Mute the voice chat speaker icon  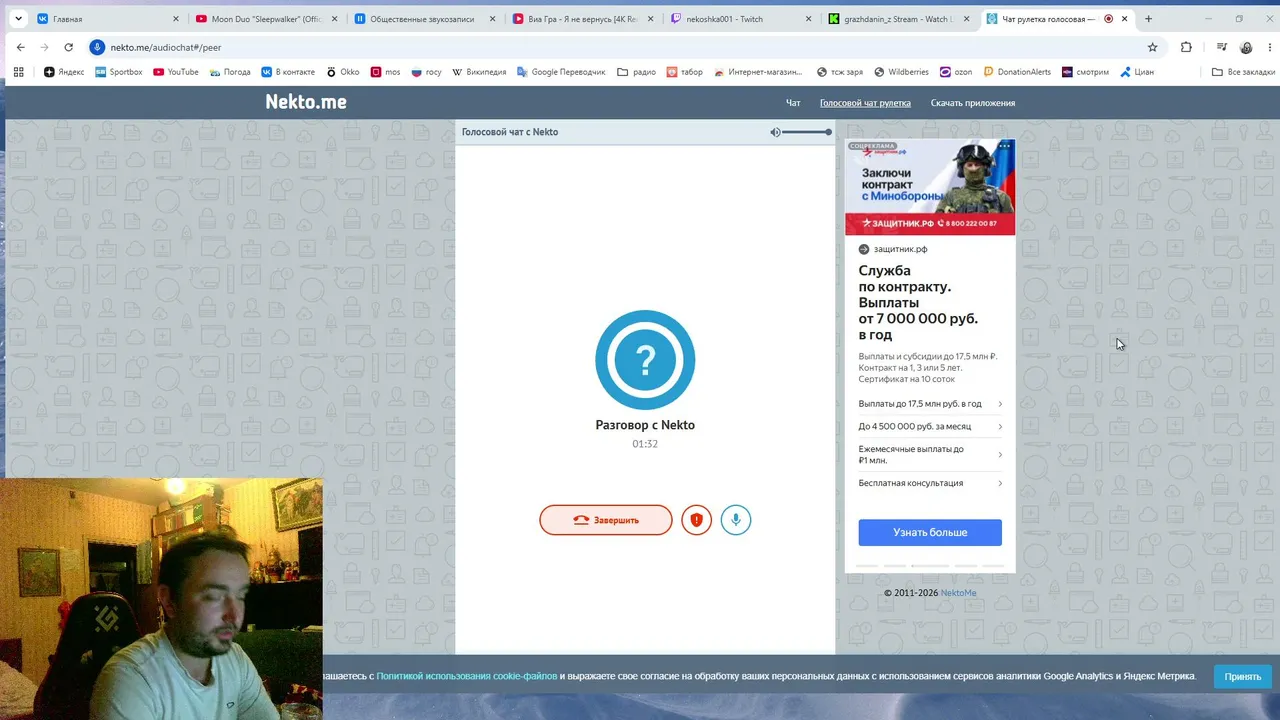[x=775, y=132]
